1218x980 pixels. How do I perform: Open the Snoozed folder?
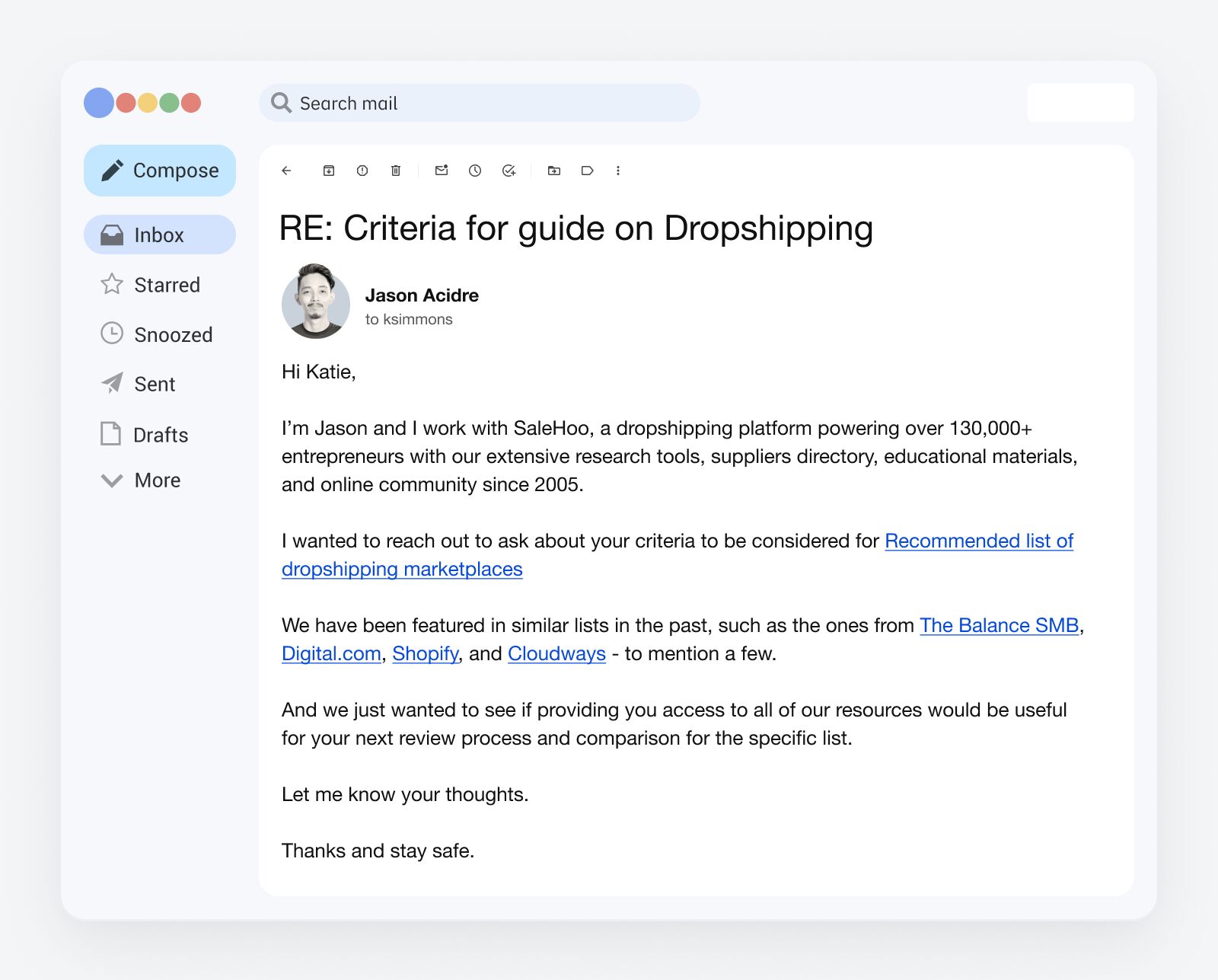(x=174, y=334)
